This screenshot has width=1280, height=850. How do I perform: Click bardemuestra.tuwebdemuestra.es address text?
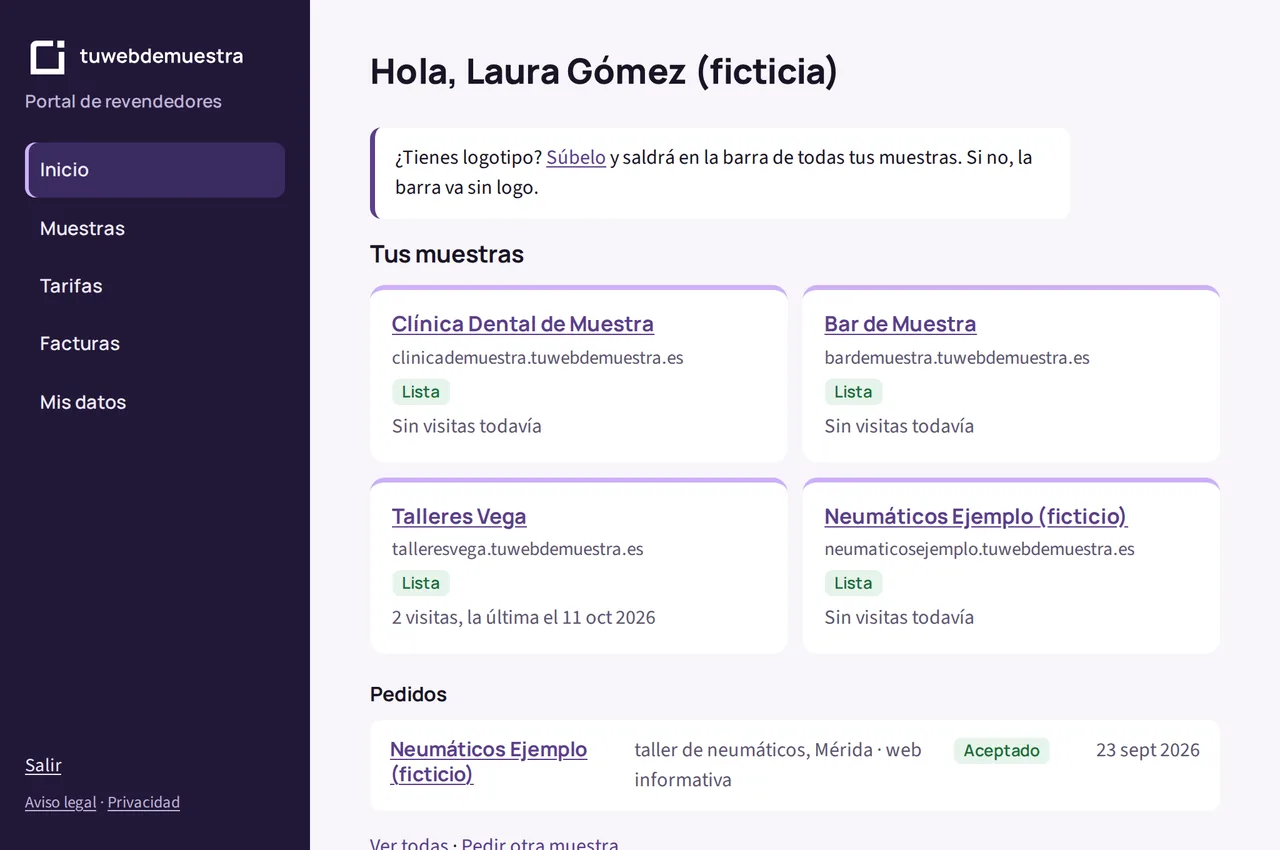pyautogui.click(x=957, y=357)
